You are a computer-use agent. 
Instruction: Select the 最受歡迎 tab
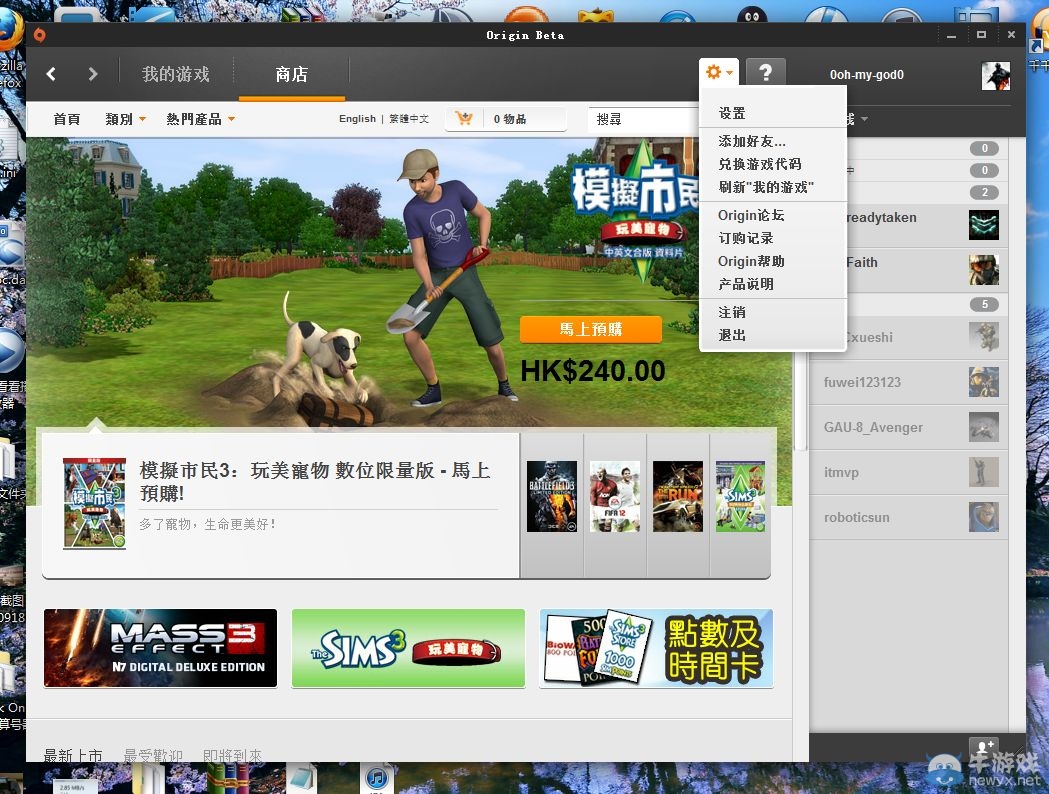click(x=153, y=755)
